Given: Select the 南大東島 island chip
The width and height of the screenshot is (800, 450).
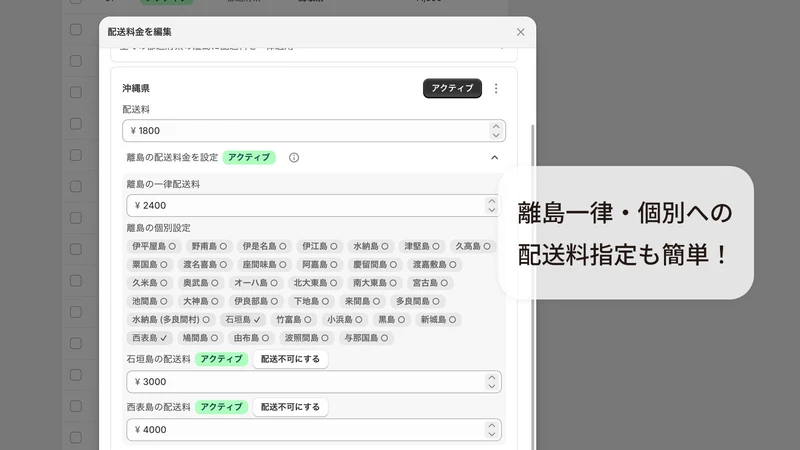Looking at the screenshot, I should (375, 283).
